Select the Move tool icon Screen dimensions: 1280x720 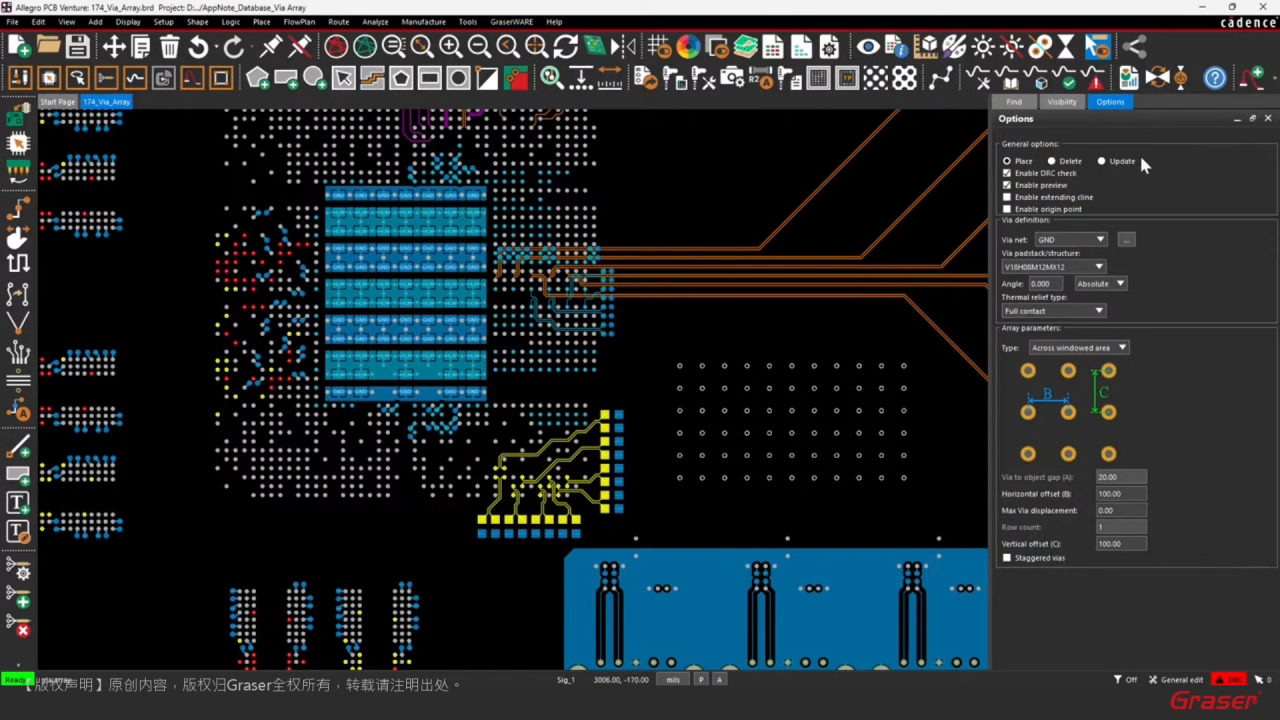[114, 46]
